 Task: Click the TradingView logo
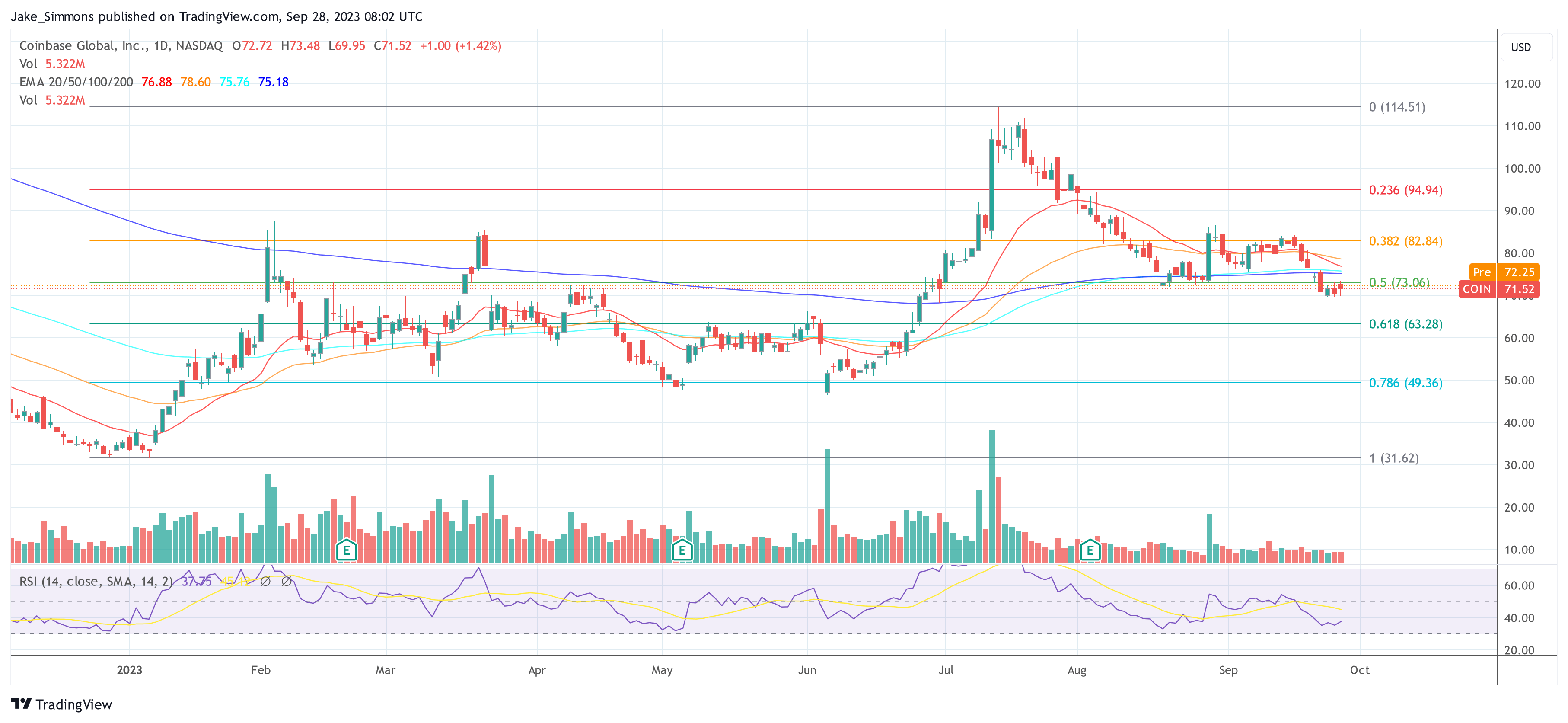(x=62, y=704)
